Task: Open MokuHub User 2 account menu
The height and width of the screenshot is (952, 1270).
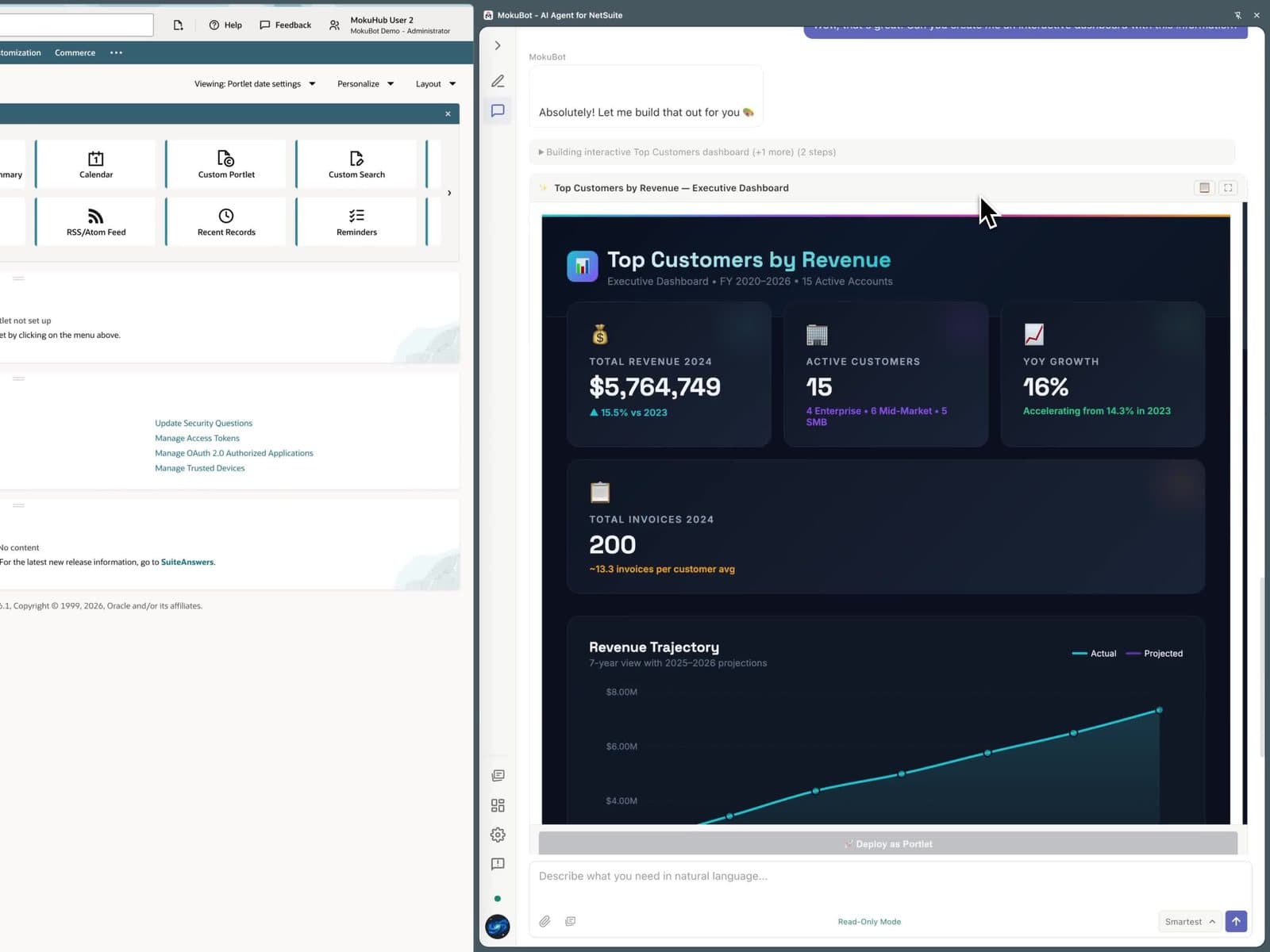Action: pyautogui.click(x=390, y=25)
